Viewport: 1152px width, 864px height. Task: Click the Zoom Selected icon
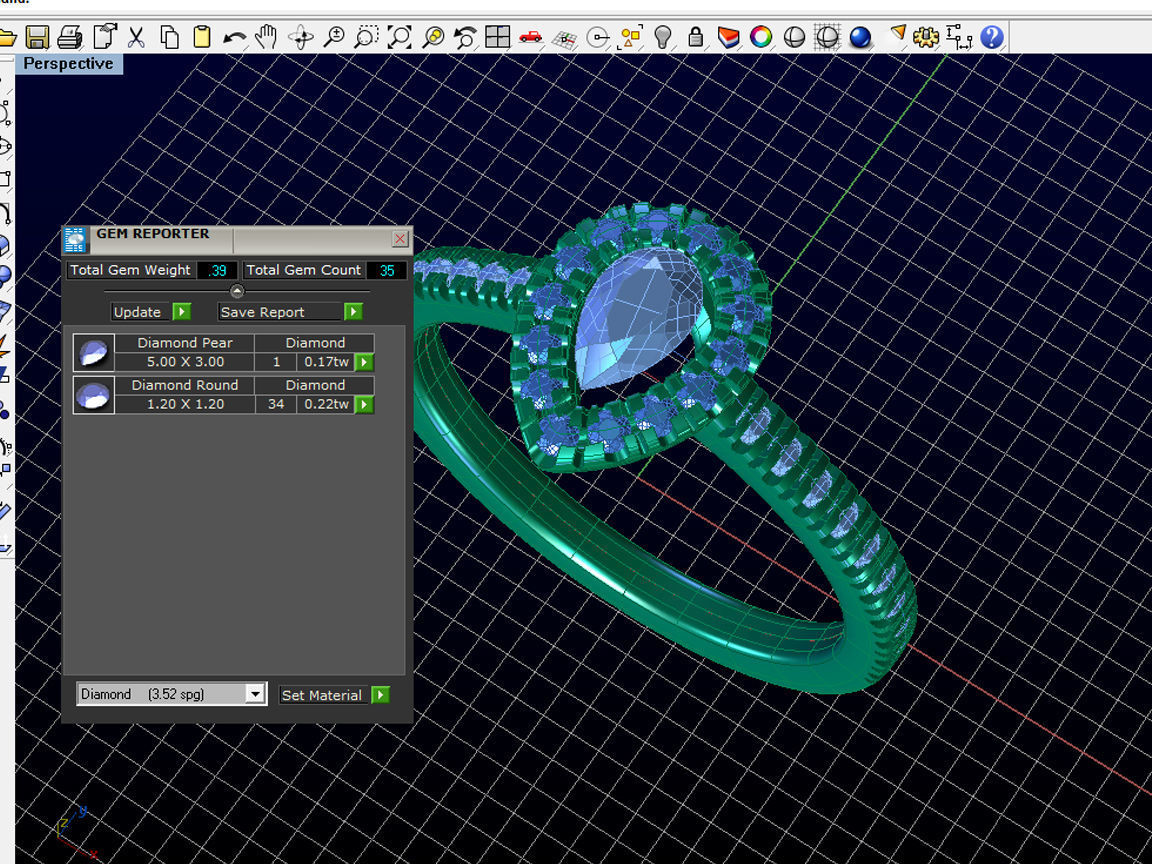pos(433,37)
